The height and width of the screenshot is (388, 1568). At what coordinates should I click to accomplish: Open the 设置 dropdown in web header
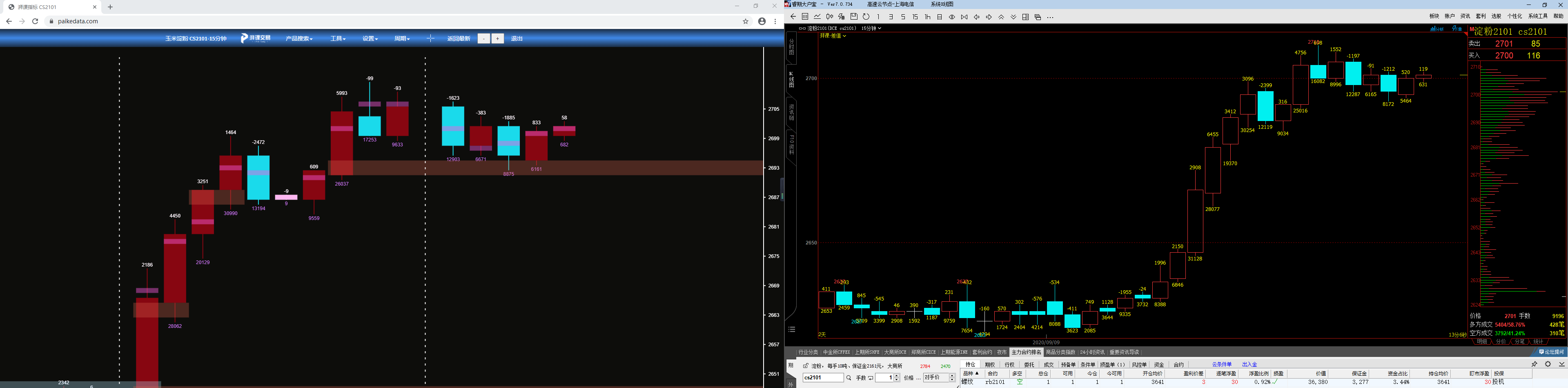370,38
